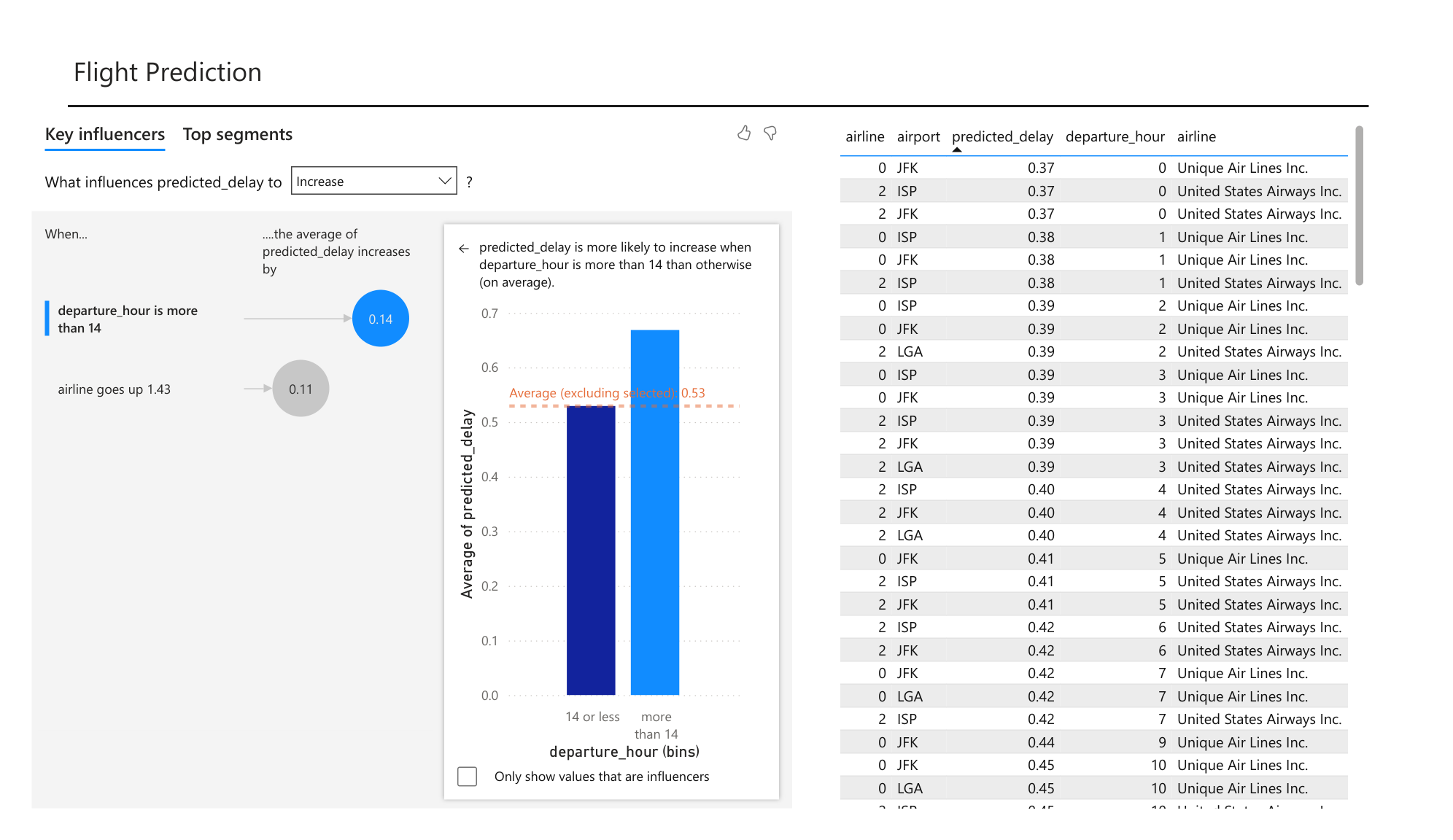Select 'departure_hour is more than 14' influencer
1453x840 pixels.
[128, 319]
